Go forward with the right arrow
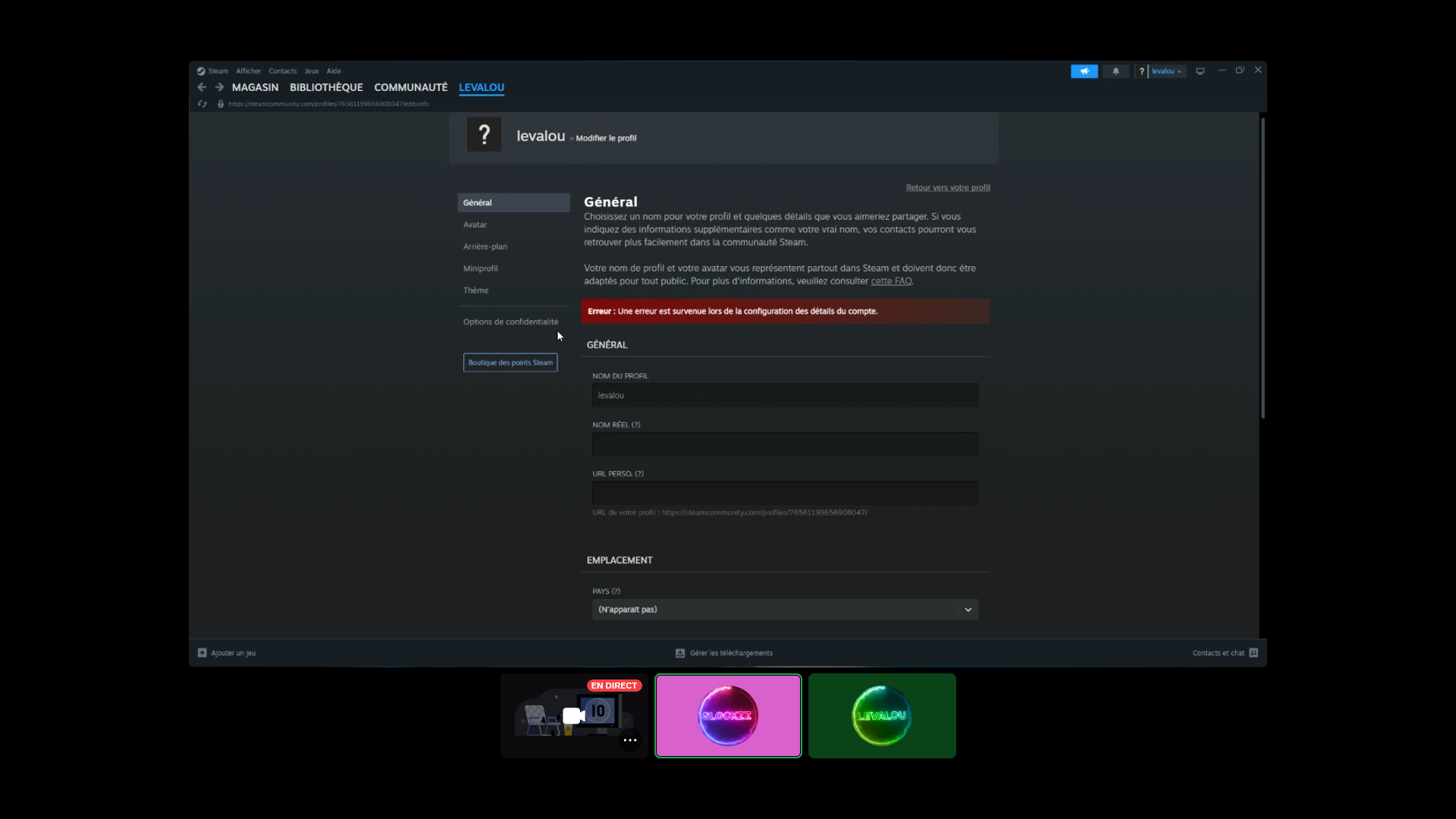Image resolution: width=1456 pixels, height=819 pixels. (219, 87)
